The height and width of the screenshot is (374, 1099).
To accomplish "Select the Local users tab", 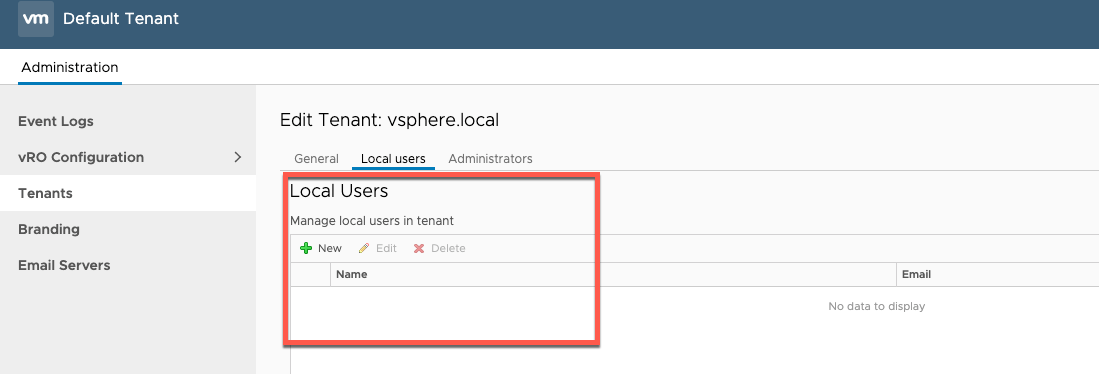I will [393, 159].
